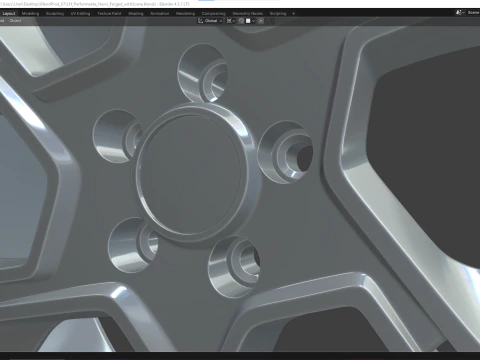Viewport: 480px width, 360px height.
Task: Open the scene browse dropdown icon
Action: click(x=460, y=13)
